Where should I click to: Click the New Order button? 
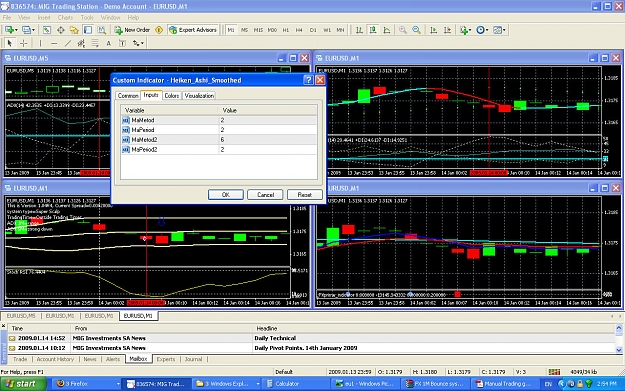coord(132,30)
